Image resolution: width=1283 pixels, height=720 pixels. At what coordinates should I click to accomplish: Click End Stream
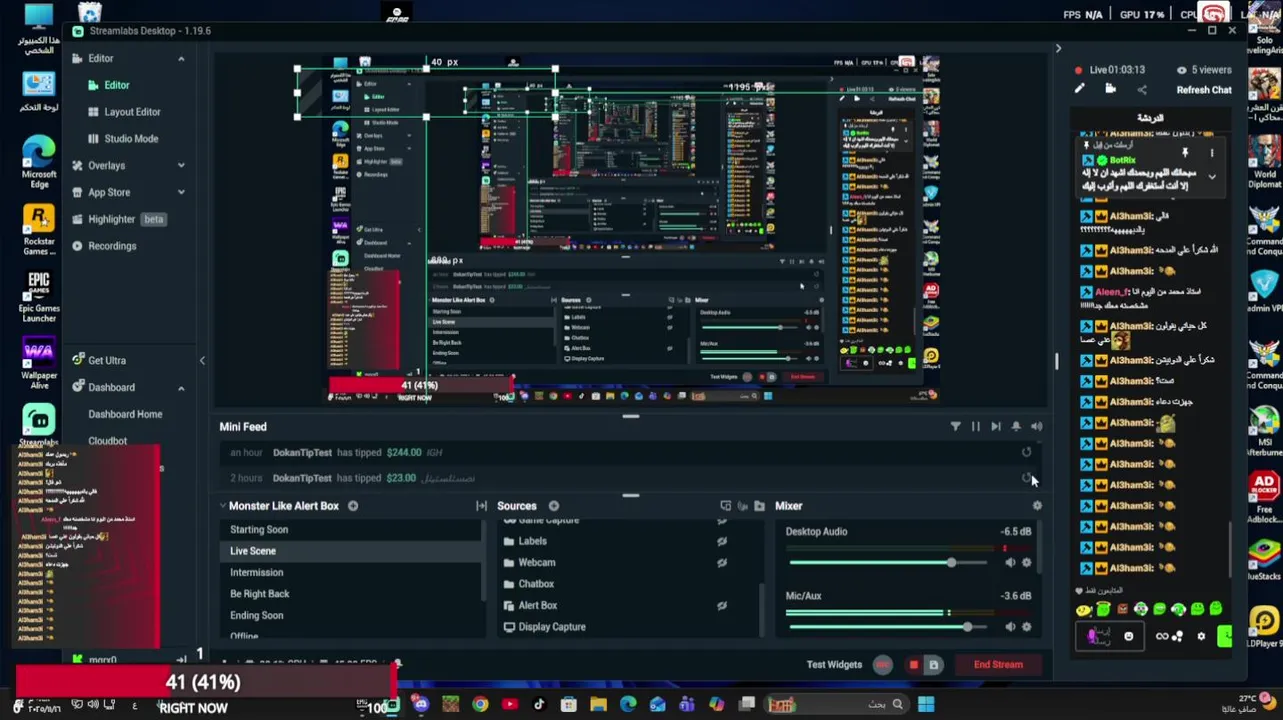point(998,665)
